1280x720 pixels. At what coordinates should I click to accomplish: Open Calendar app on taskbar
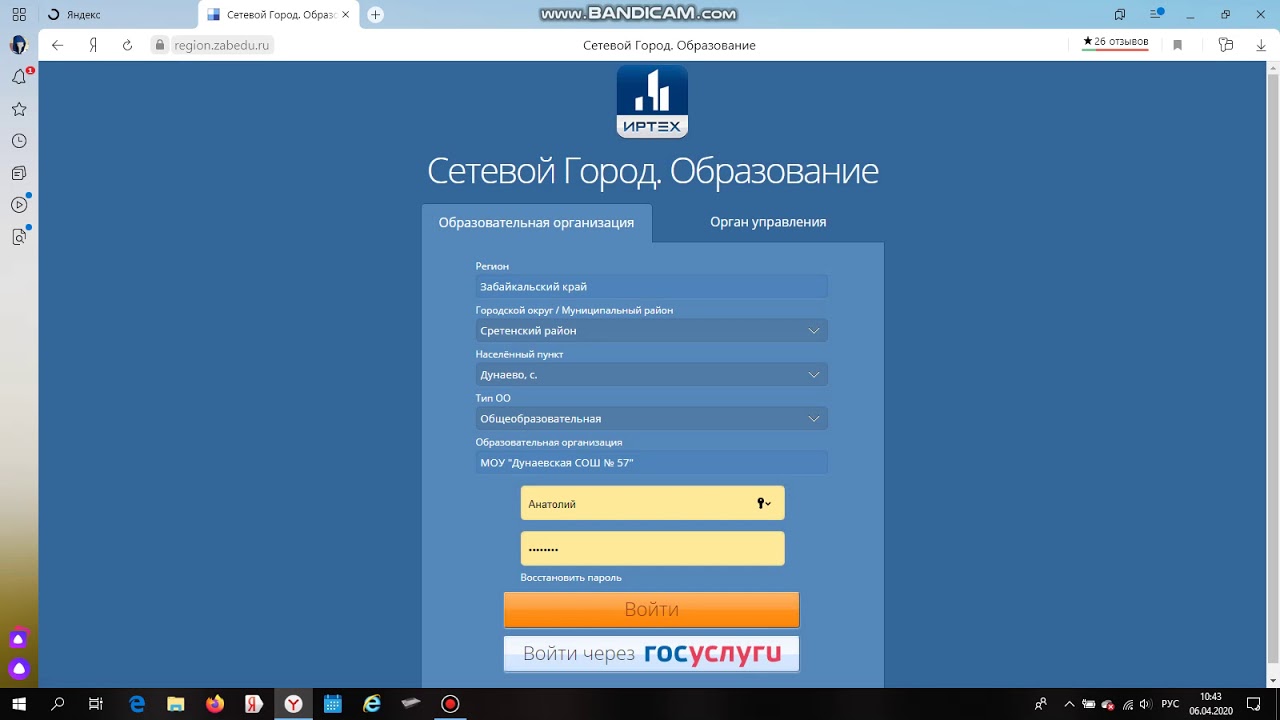click(333, 704)
